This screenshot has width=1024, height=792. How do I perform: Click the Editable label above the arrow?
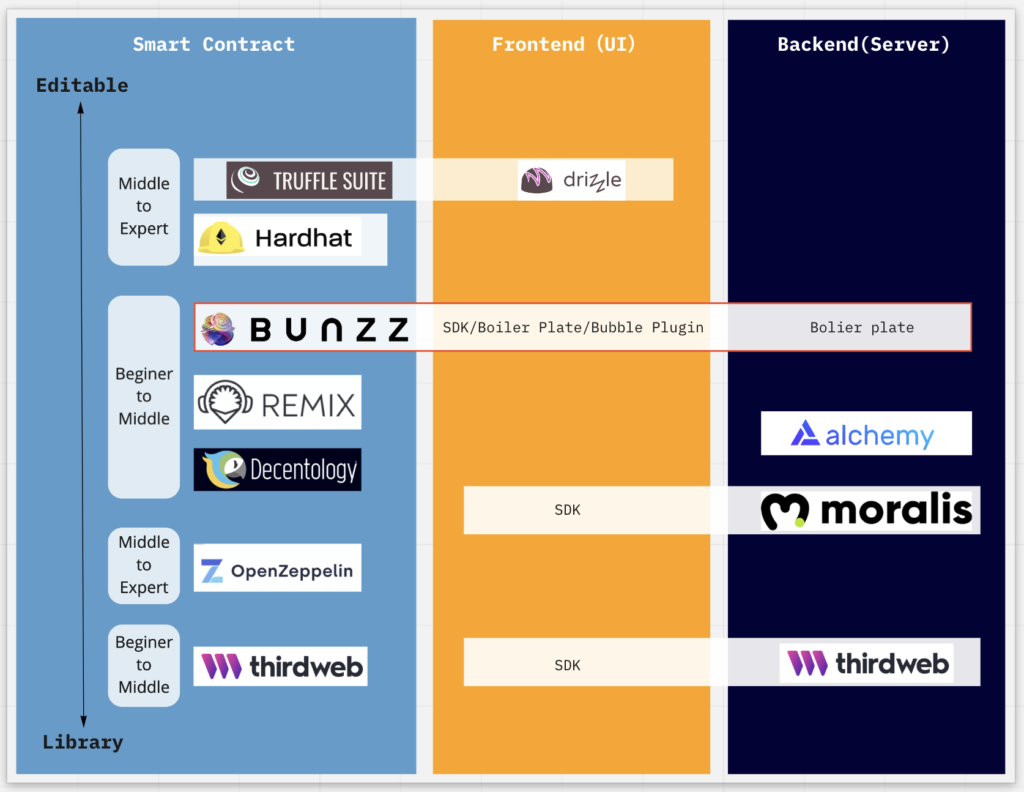pyautogui.click(x=82, y=86)
